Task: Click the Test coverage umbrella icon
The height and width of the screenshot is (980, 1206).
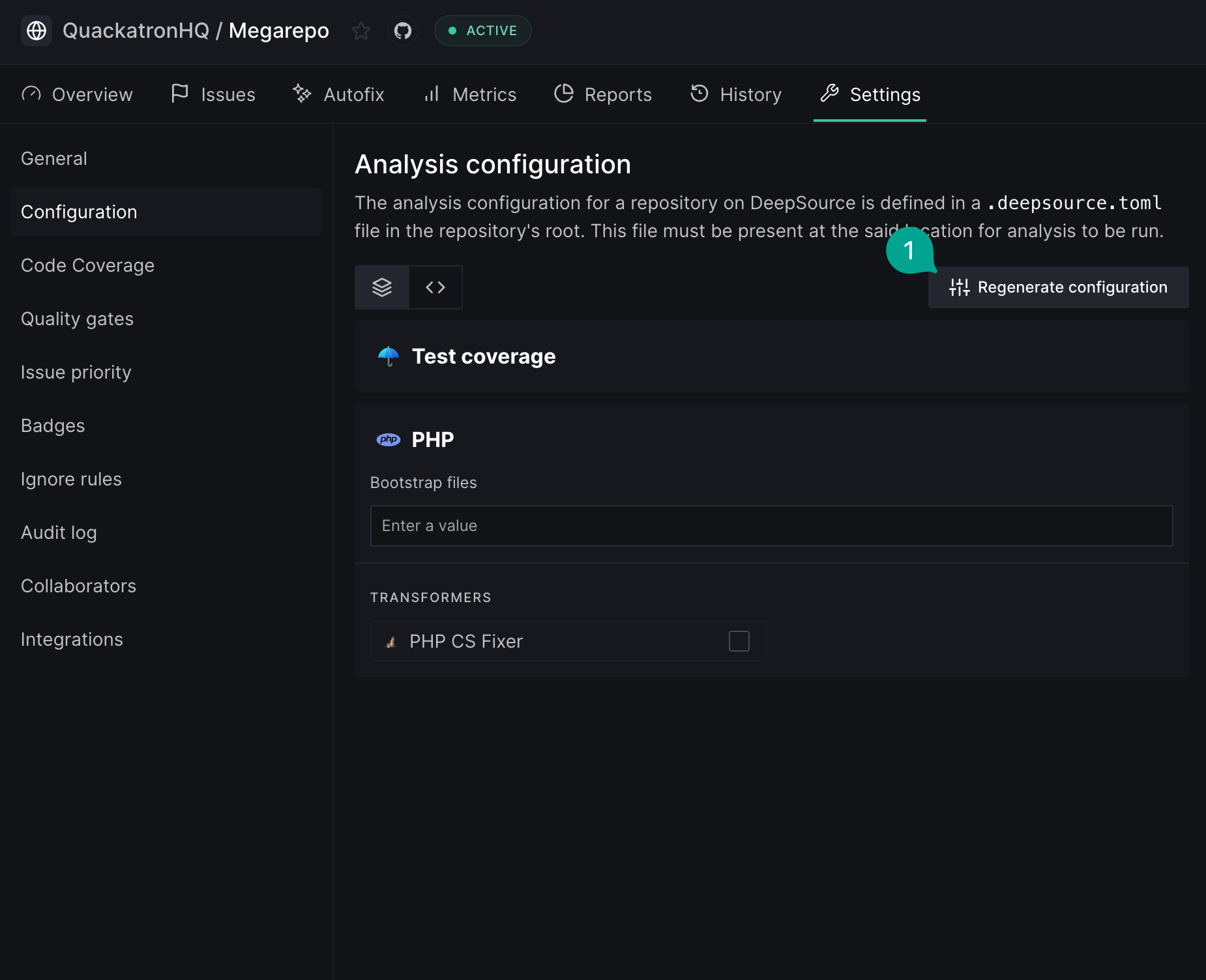Action: 389,356
